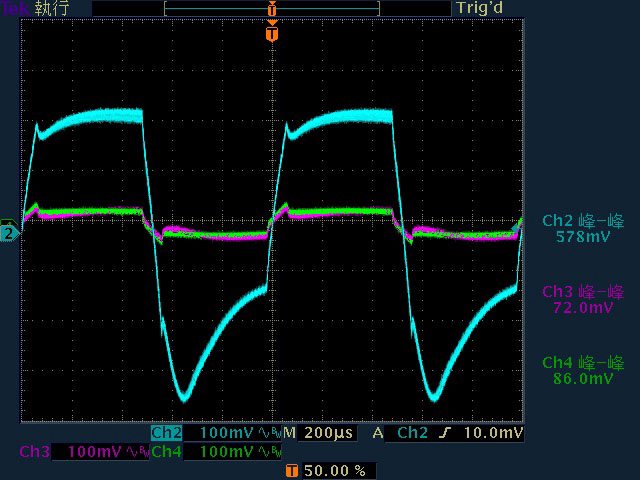The height and width of the screenshot is (480, 640).
Task: Click the orange trigger position marker above the graticule
Action: [272, 33]
